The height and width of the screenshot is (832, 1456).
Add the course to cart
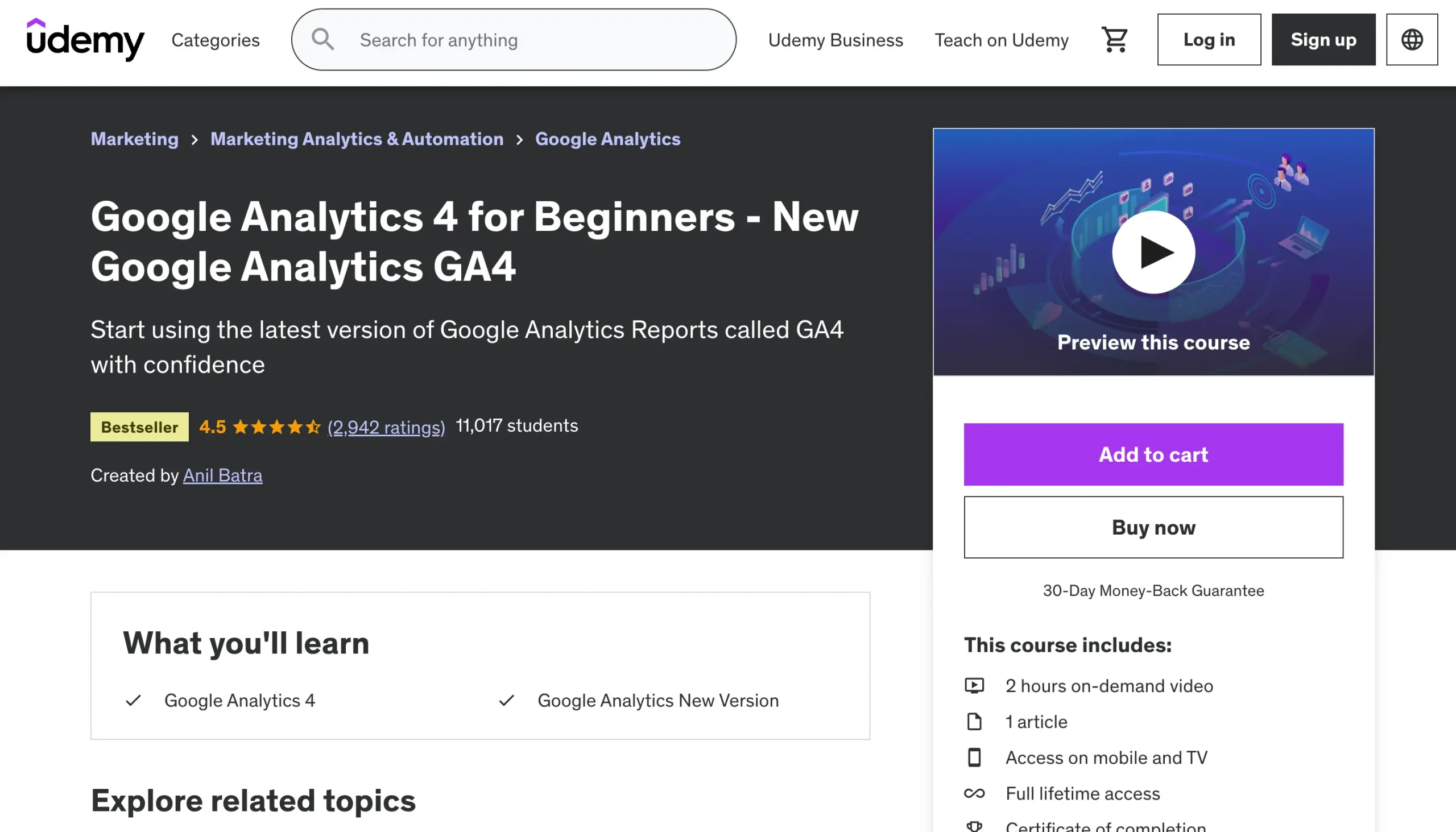pyautogui.click(x=1153, y=455)
